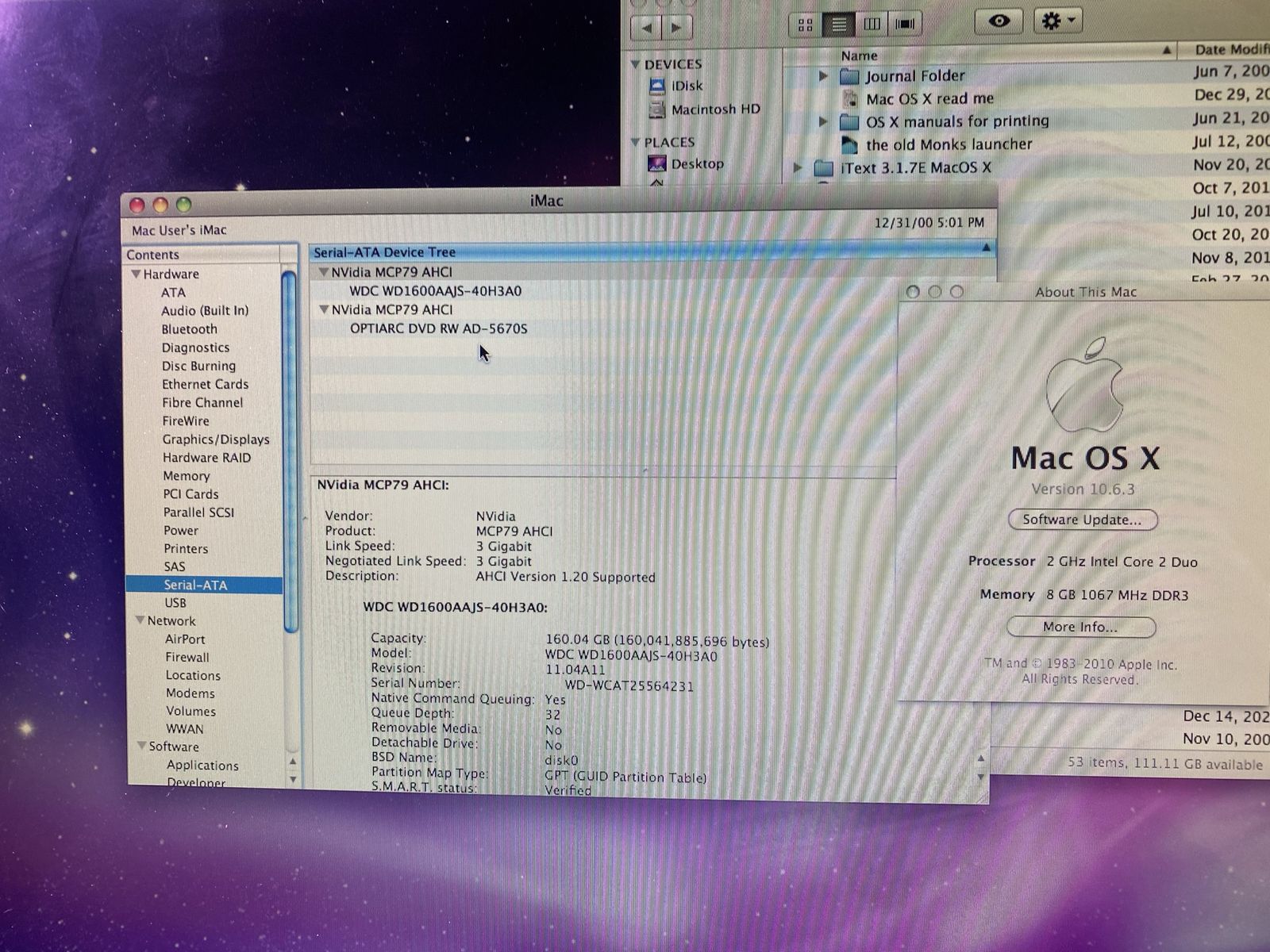This screenshot has height=952, width=1270.
Task: Click the details pane scroll down arrow
Action: 980,777
